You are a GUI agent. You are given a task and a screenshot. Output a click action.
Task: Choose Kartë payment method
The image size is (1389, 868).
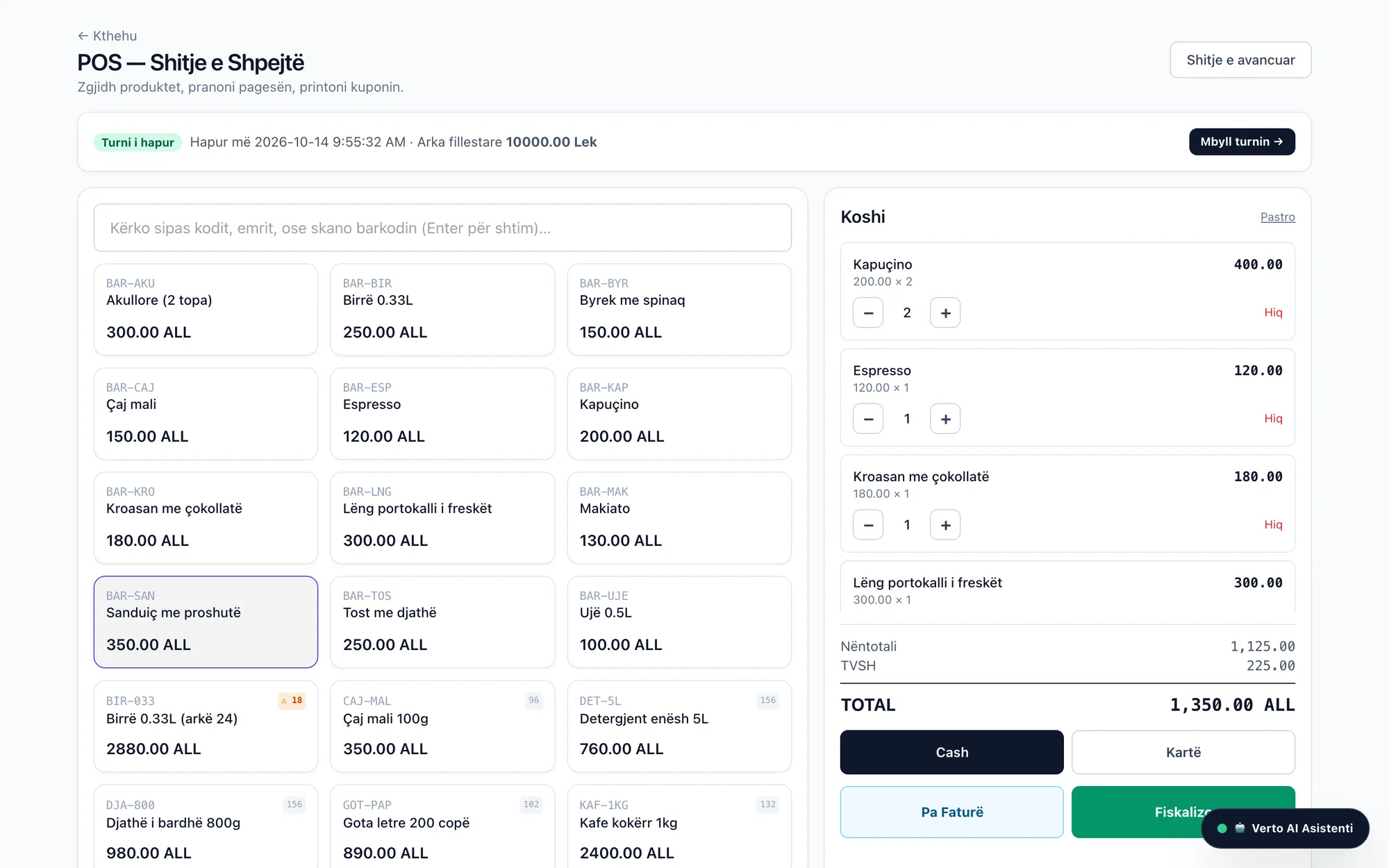point(1183,752)
